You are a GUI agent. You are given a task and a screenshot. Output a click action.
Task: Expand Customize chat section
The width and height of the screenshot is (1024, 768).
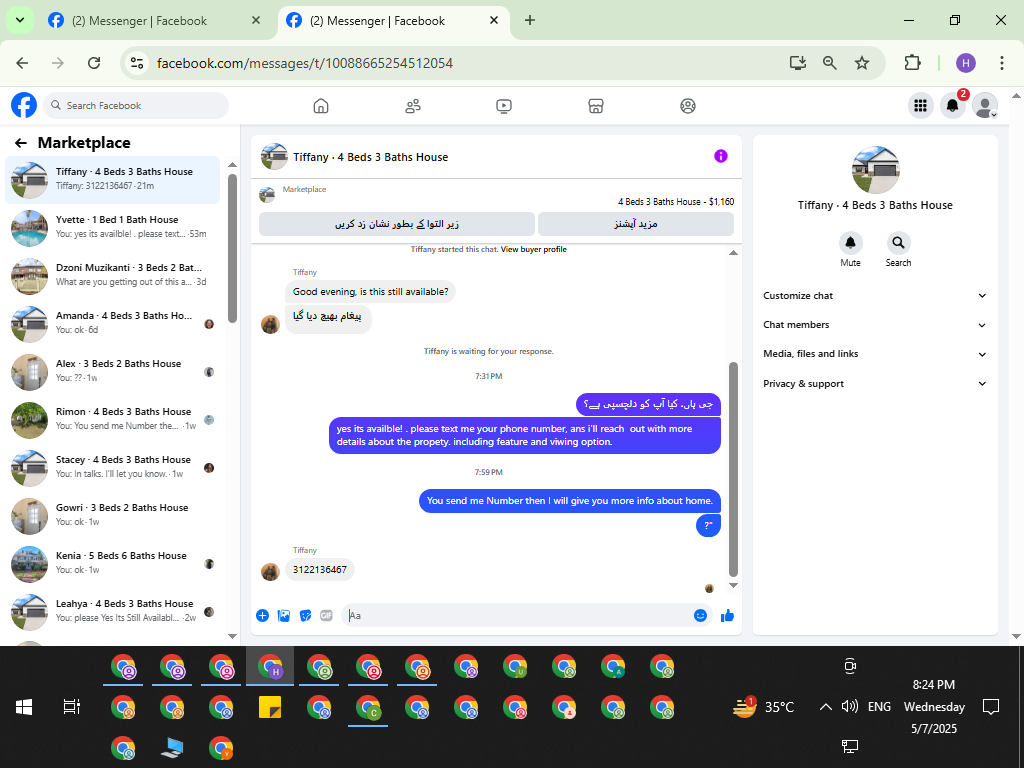coord(874,296)
